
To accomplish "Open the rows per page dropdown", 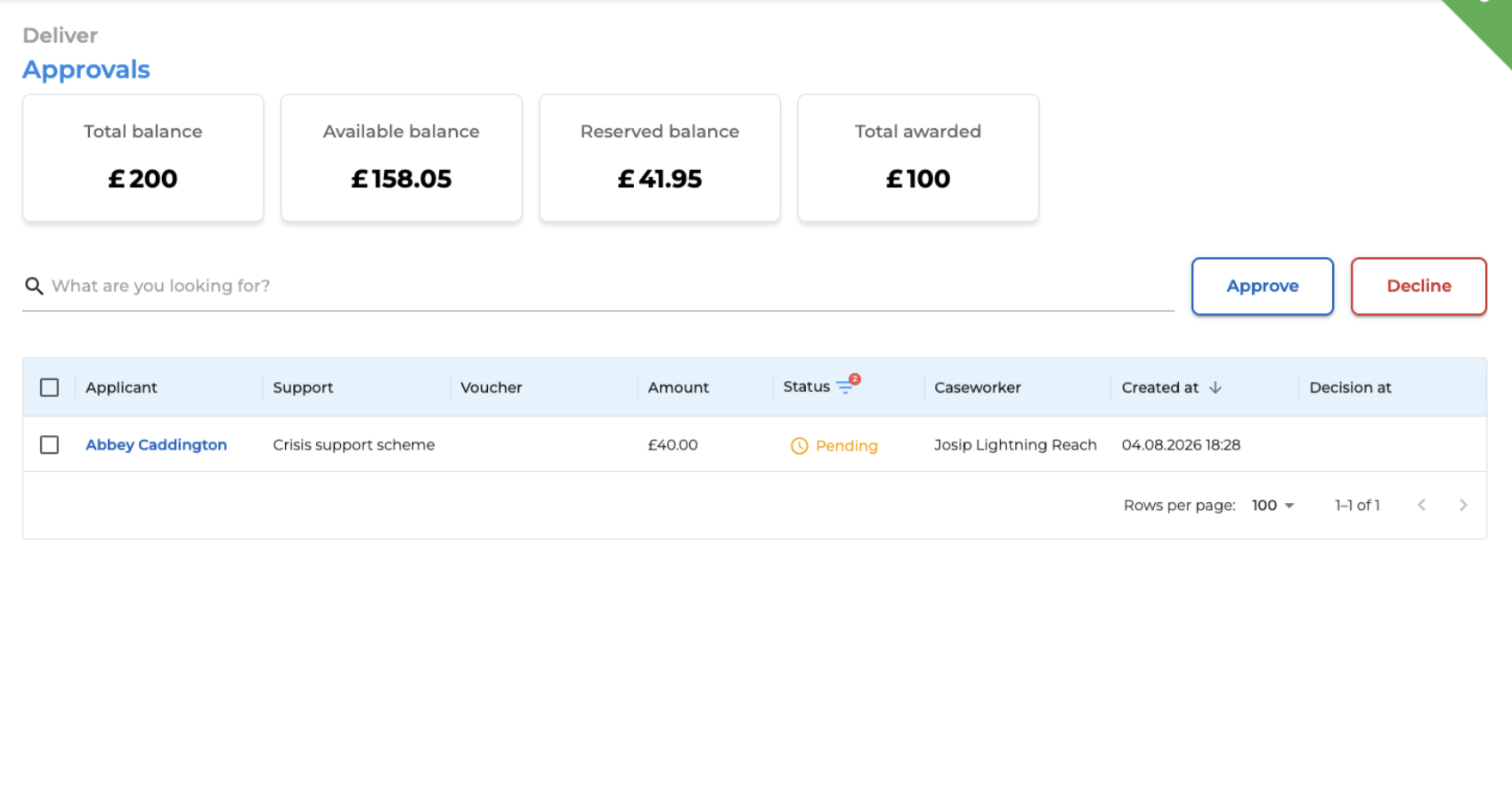I will [x=1272, y=505].
